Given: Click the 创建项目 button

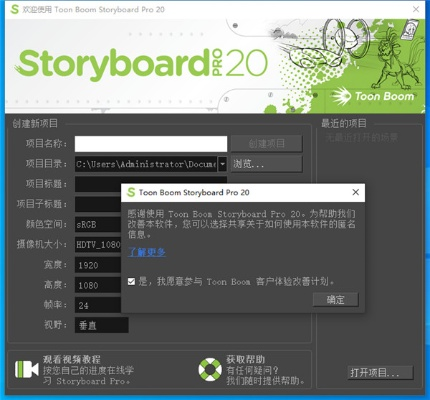Looking at the screenshot, I should pyautogui.click(x=267, y=144).
